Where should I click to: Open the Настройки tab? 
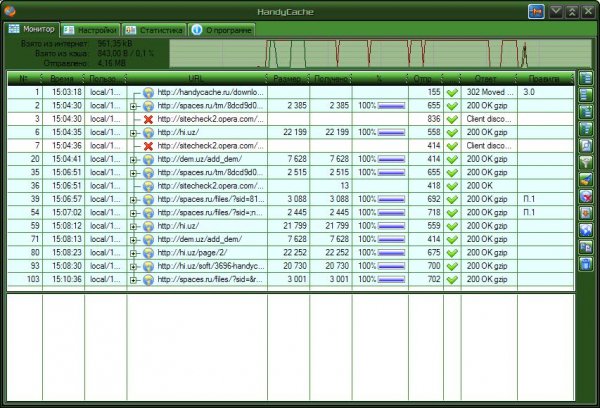click(x=91, y=30)
